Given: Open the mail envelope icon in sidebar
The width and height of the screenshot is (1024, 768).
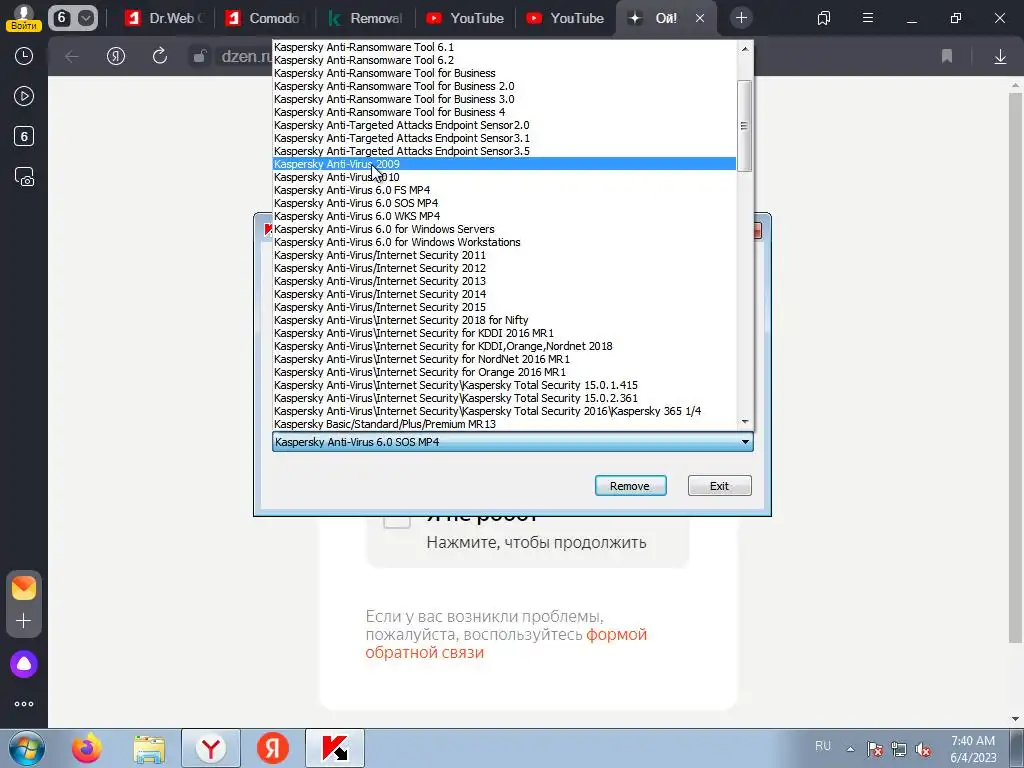Looking at the screenshot, I should [24, 588].
